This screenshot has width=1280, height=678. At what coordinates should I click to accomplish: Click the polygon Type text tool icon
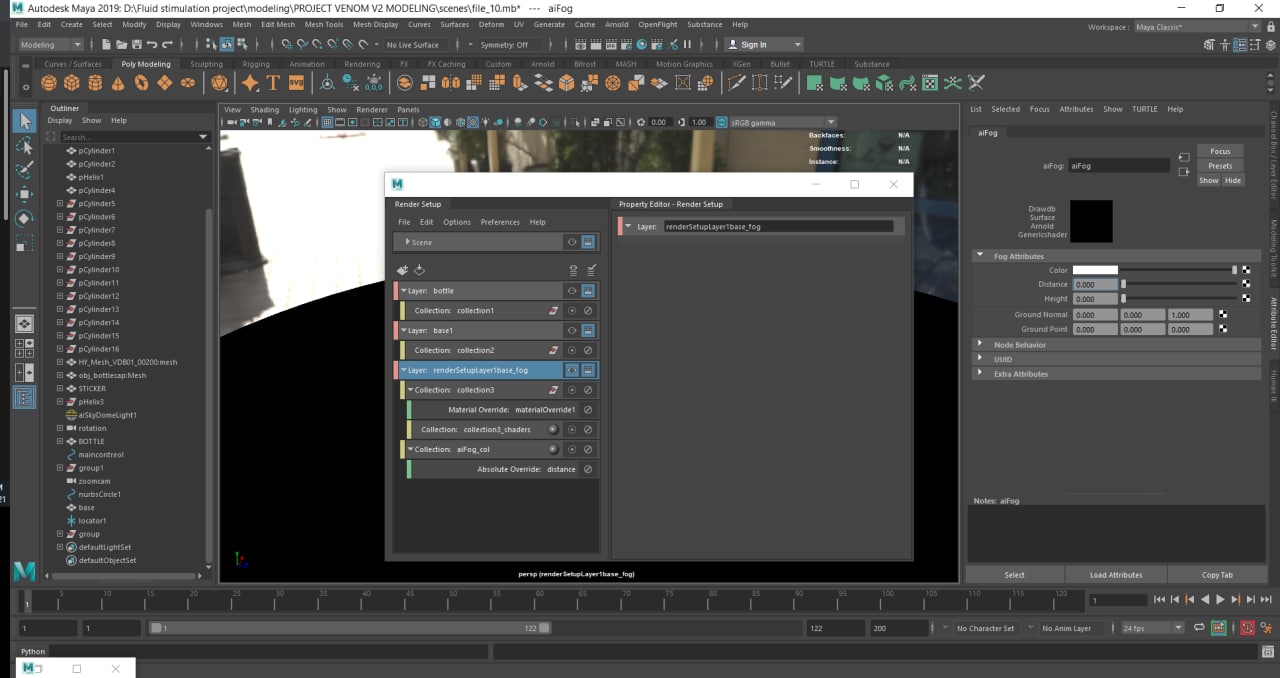pyautogui.click(x=273, y=83)
